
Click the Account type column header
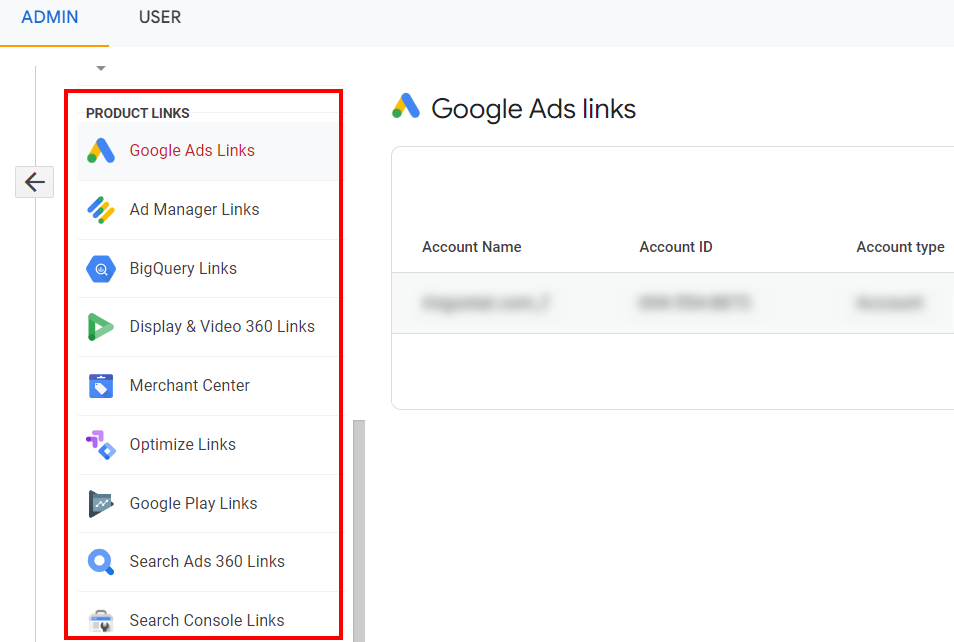click(900, 247)
